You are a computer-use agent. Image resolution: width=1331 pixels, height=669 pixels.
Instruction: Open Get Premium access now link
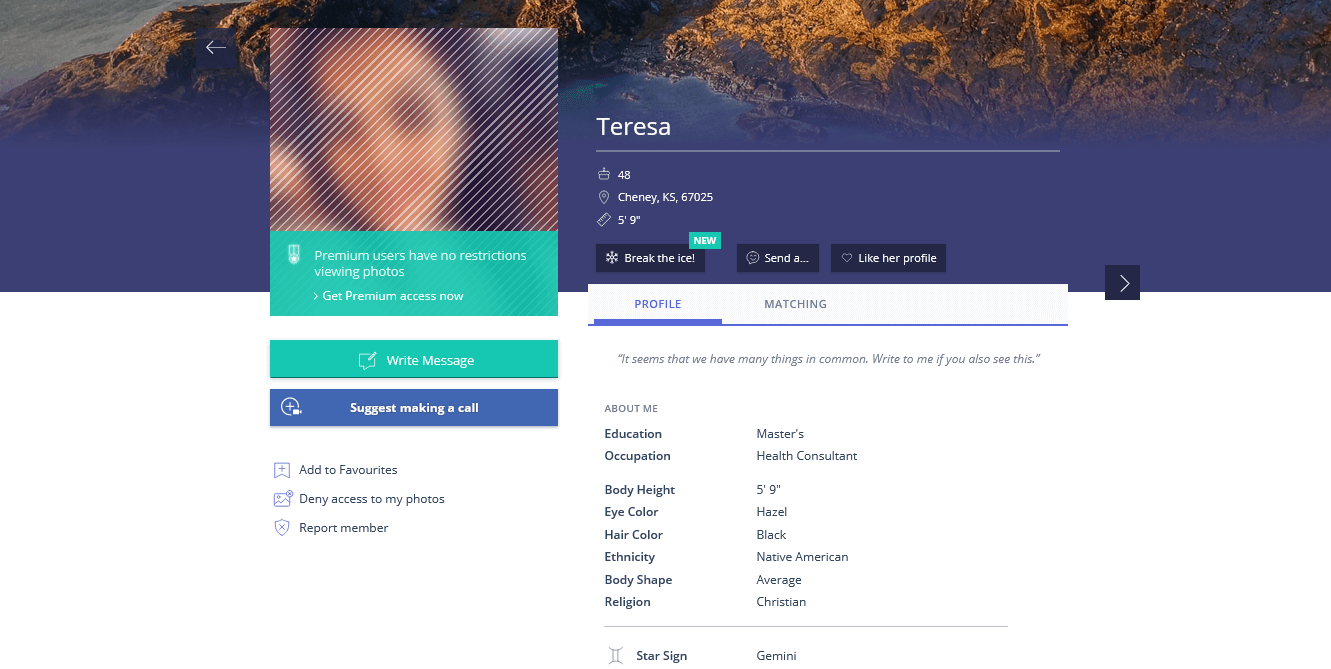point(388,296)
